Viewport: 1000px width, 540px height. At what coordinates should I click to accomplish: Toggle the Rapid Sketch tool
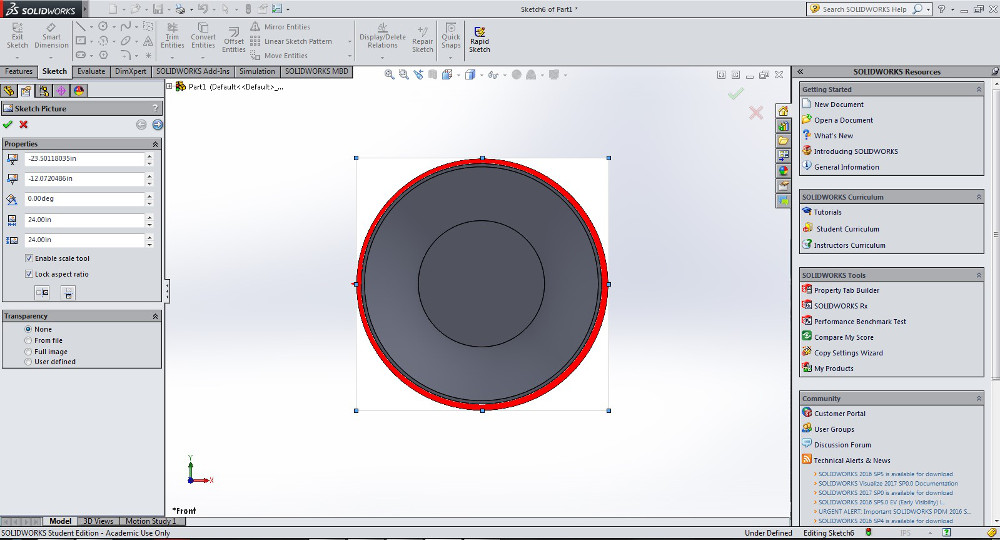(480, 40)
